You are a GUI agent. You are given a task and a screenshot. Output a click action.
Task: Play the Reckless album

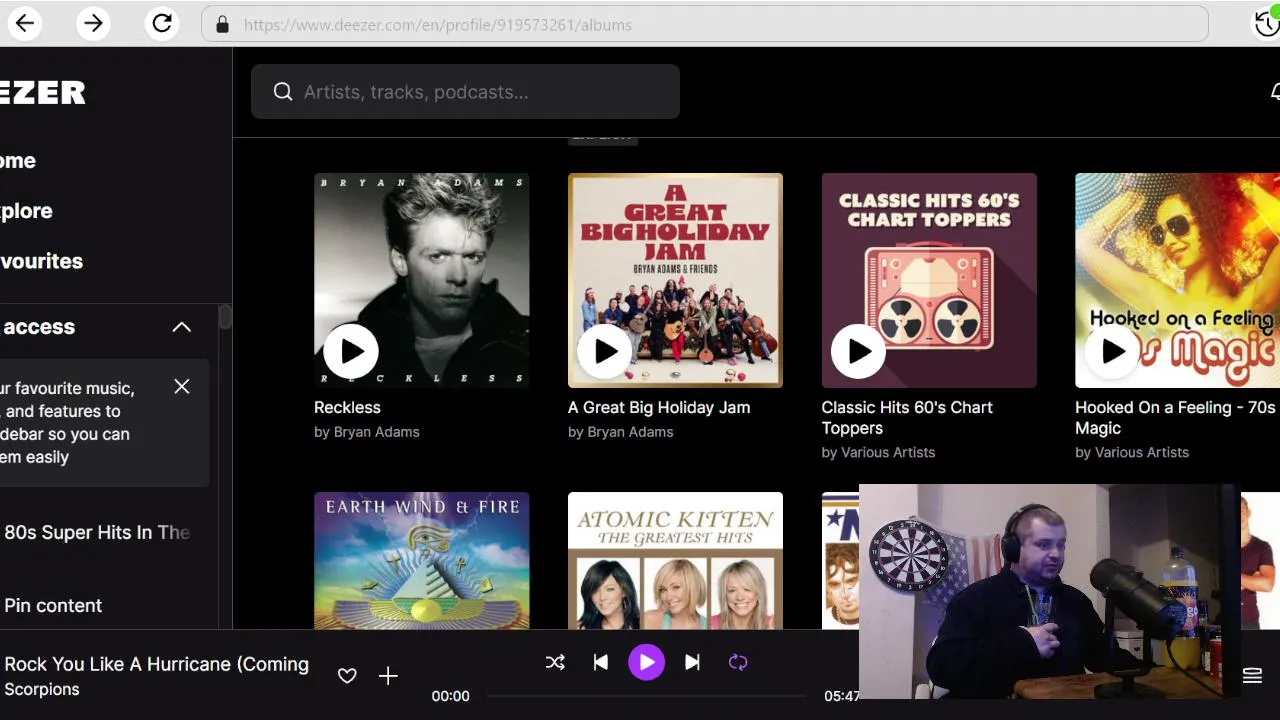click(x=351, y=351)
